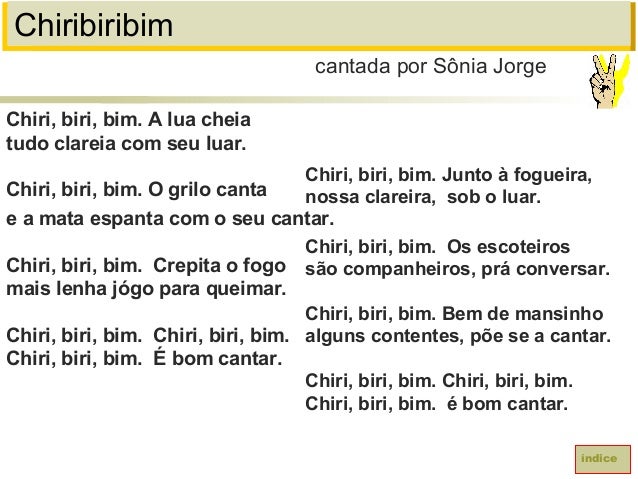638x479 pixels.
Task: Click the 'cantada por Sônia Jorge' subtitle
Action: point(430,68)
